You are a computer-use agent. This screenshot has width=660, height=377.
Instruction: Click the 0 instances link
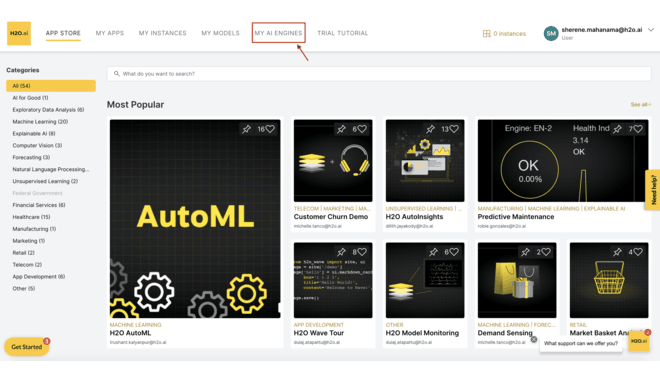[509, 34]
